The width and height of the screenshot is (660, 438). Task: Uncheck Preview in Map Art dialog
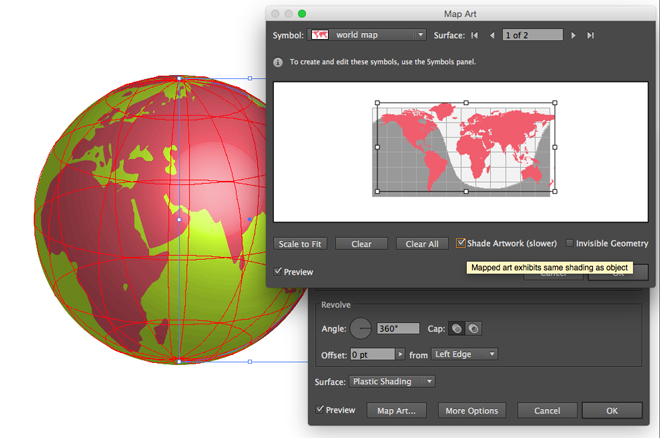coord(278,271)
